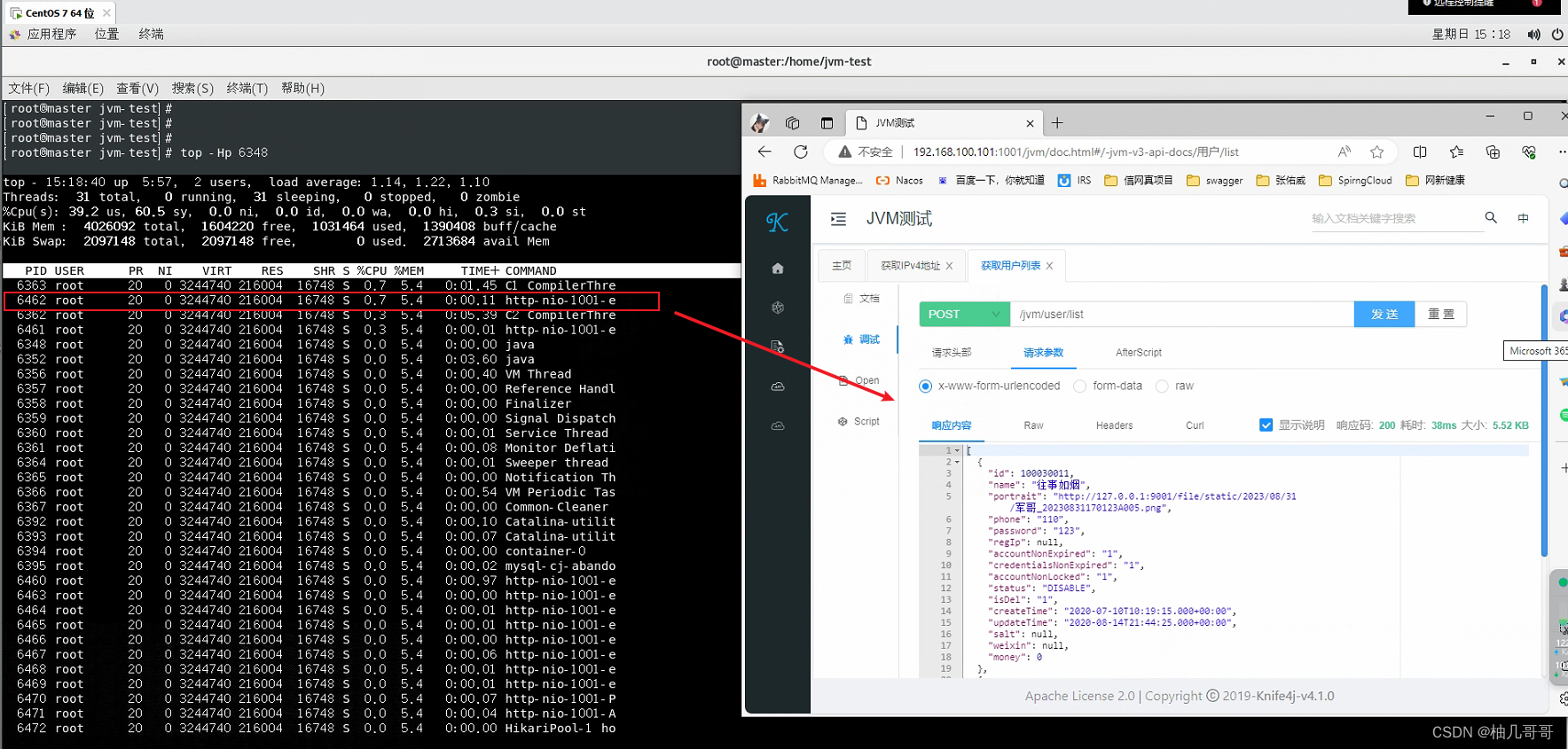
Task: Click the Knife4j K logo
Action: (777, 222)
